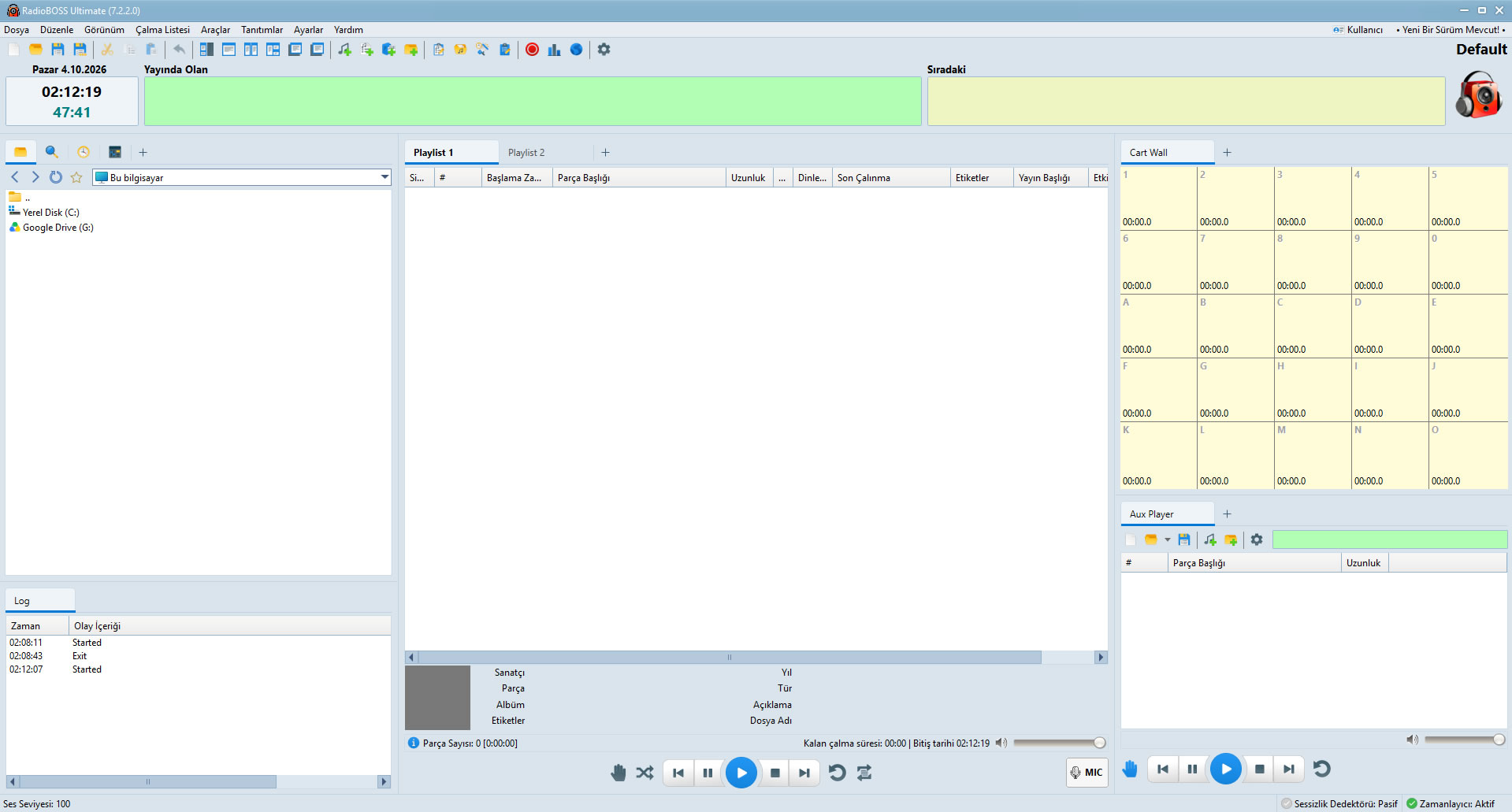The image size is (1512, 812).
Task: Click stop in the Aux Player
Action: tap(1259, 769)
